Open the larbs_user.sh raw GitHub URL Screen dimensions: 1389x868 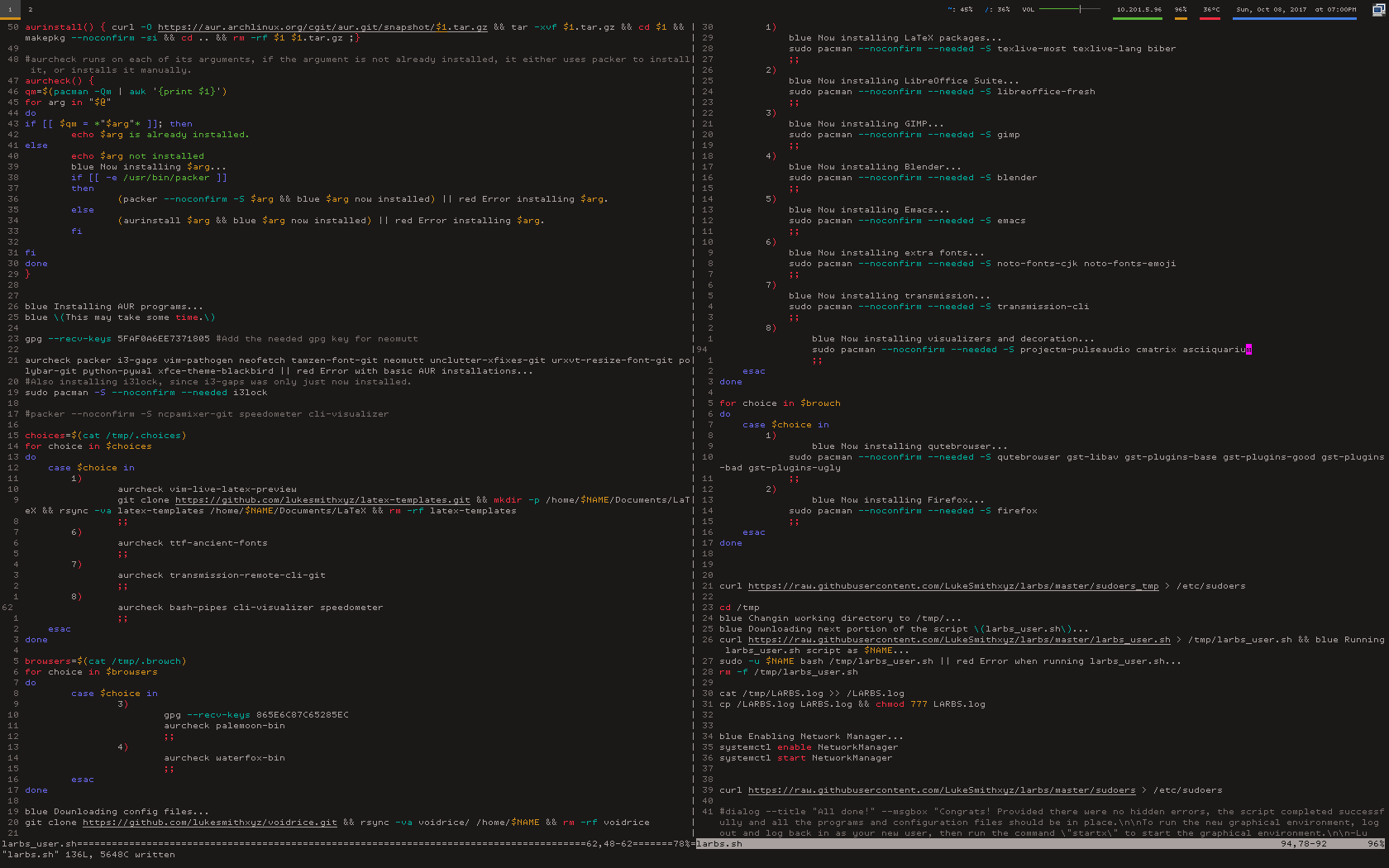[958, 640]
